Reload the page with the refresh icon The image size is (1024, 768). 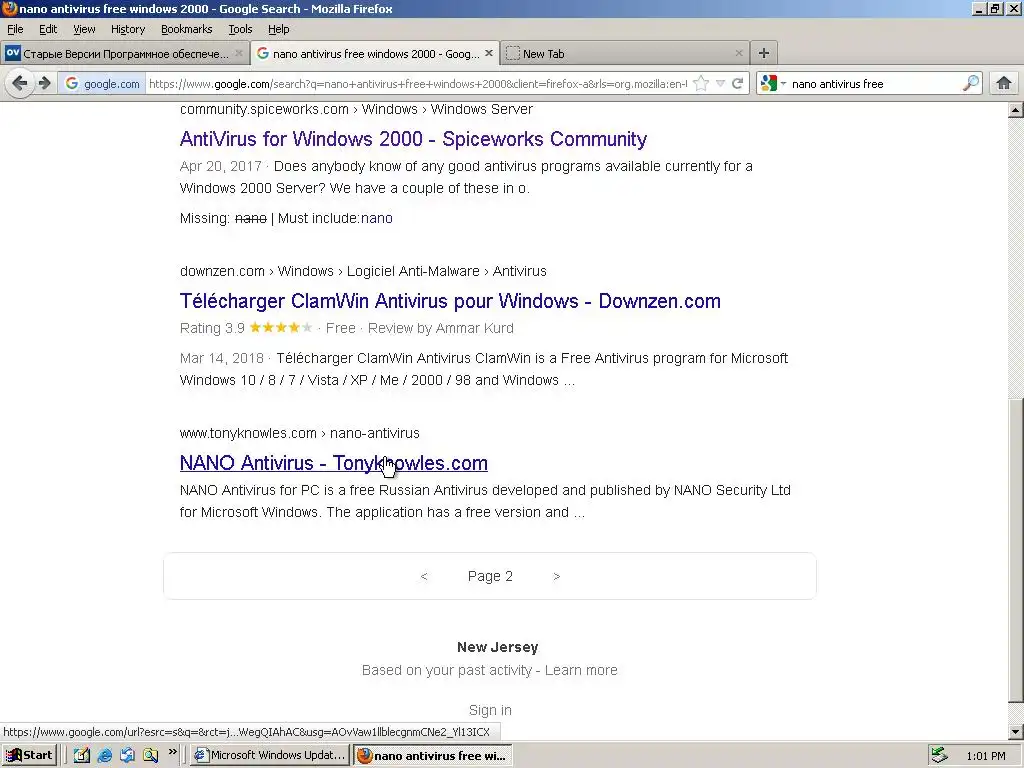click(x=738, y=84)
